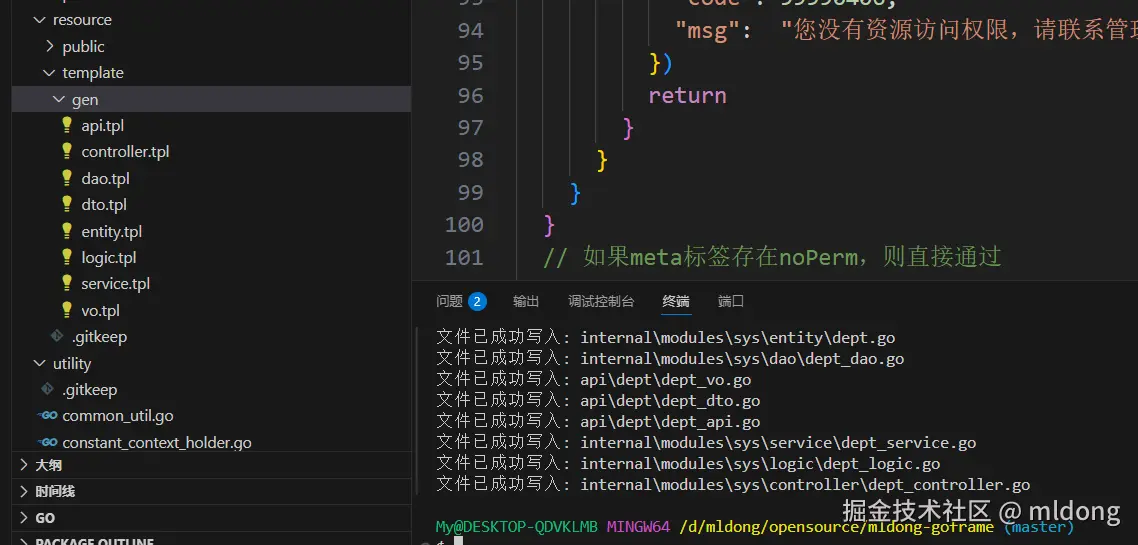Image resolution: width=1138 pixels, height=545 pixels.
Task: Click the service.tpl file icon
Action: click(67, 284)
